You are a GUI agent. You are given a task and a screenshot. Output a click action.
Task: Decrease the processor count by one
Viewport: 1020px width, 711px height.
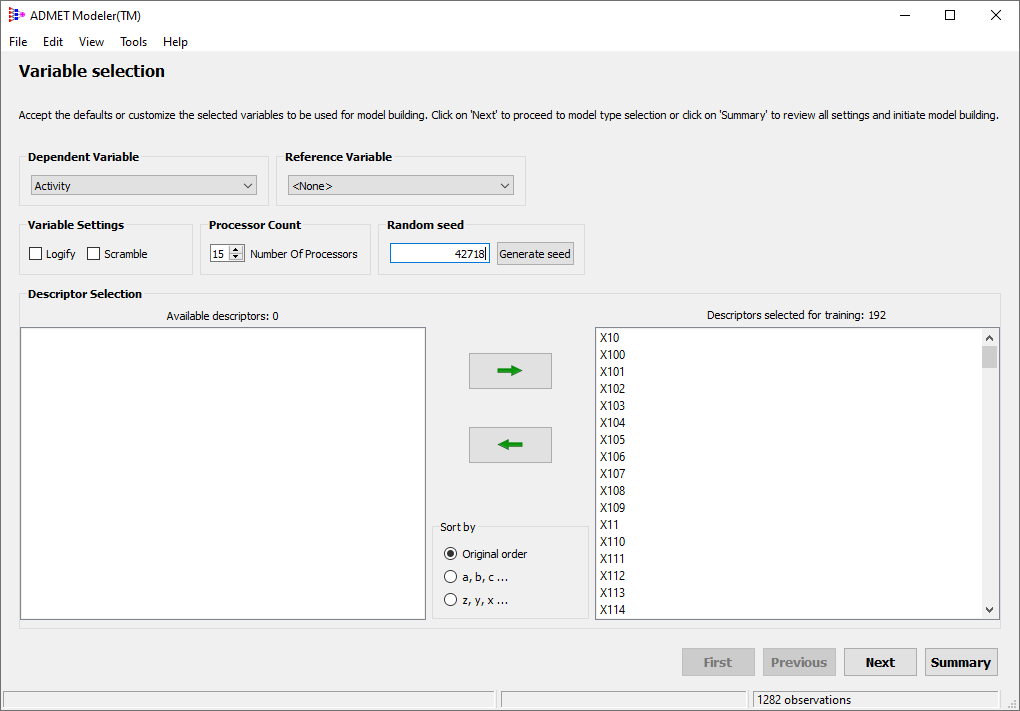pyautogui.click(x=236, y=257)
